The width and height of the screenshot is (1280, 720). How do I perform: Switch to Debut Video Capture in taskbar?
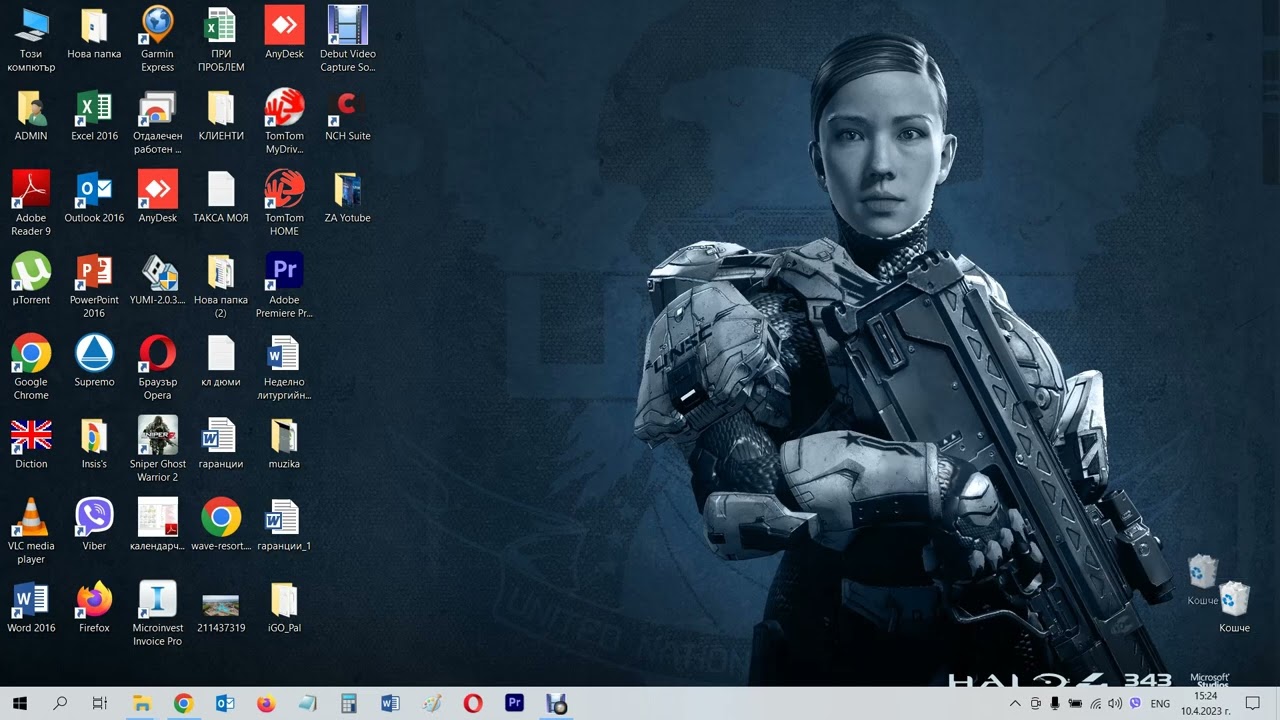pyautogui.click(x=556, y=703)
